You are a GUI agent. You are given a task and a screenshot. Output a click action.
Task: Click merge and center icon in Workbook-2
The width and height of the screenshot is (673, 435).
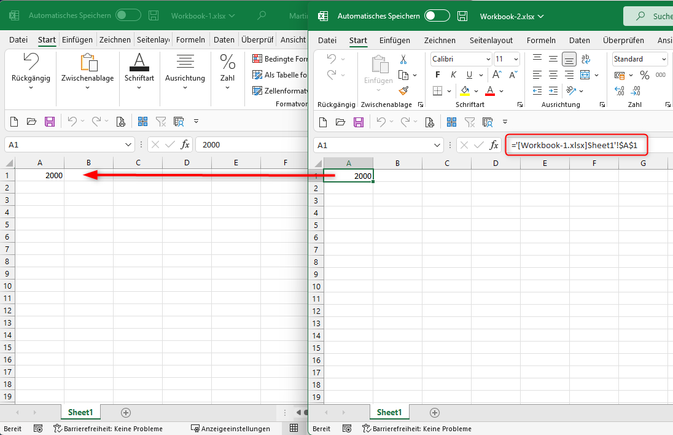click(585, 75)
